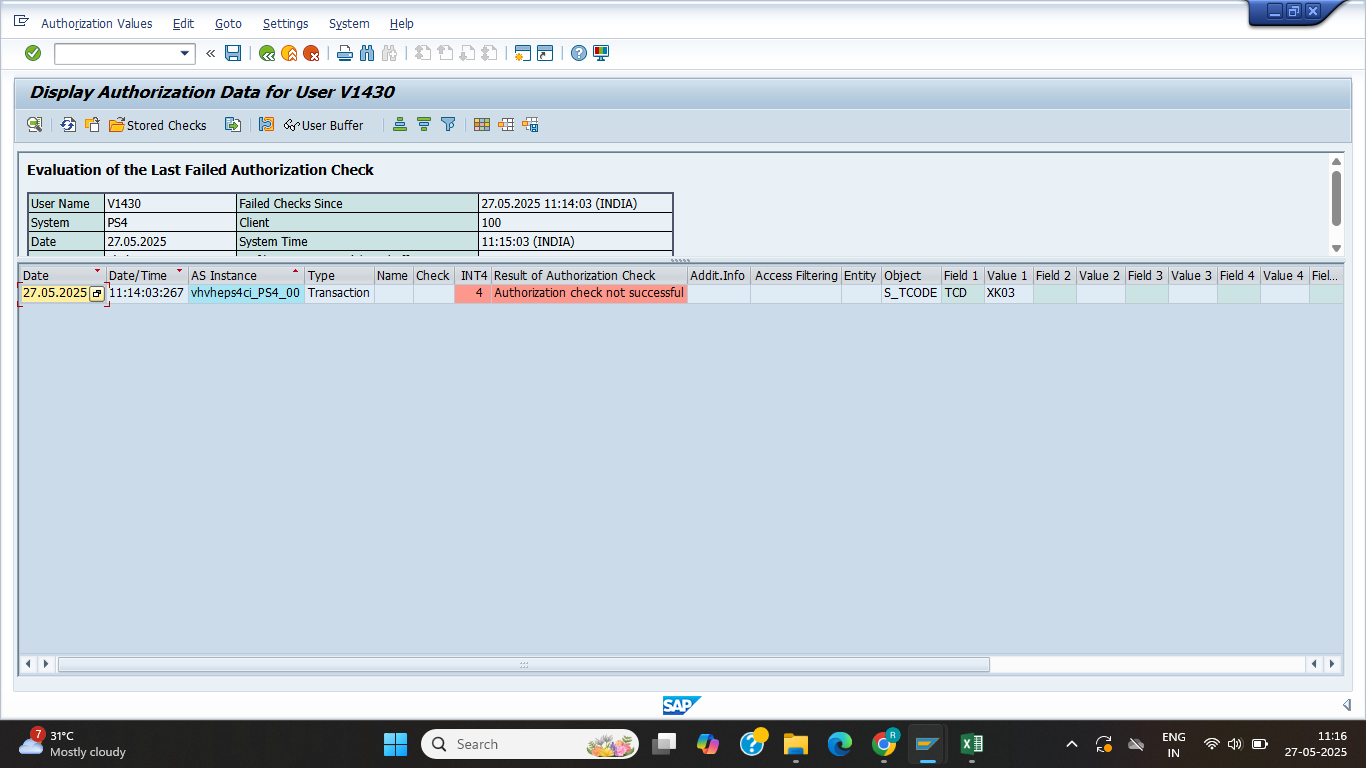
Task: Open the Settings menu
Action: pyautogui.click(x=285, y=23)
